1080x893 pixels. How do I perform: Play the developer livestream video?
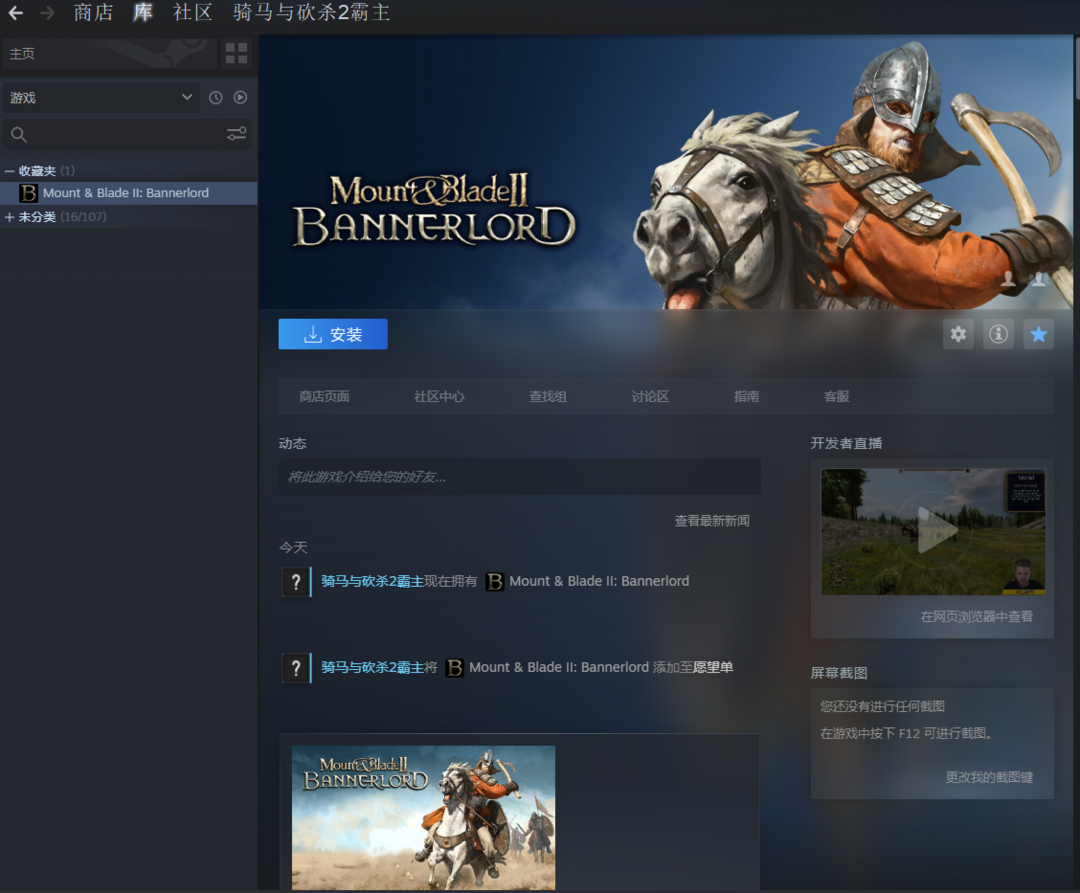[x=932, y=532]
